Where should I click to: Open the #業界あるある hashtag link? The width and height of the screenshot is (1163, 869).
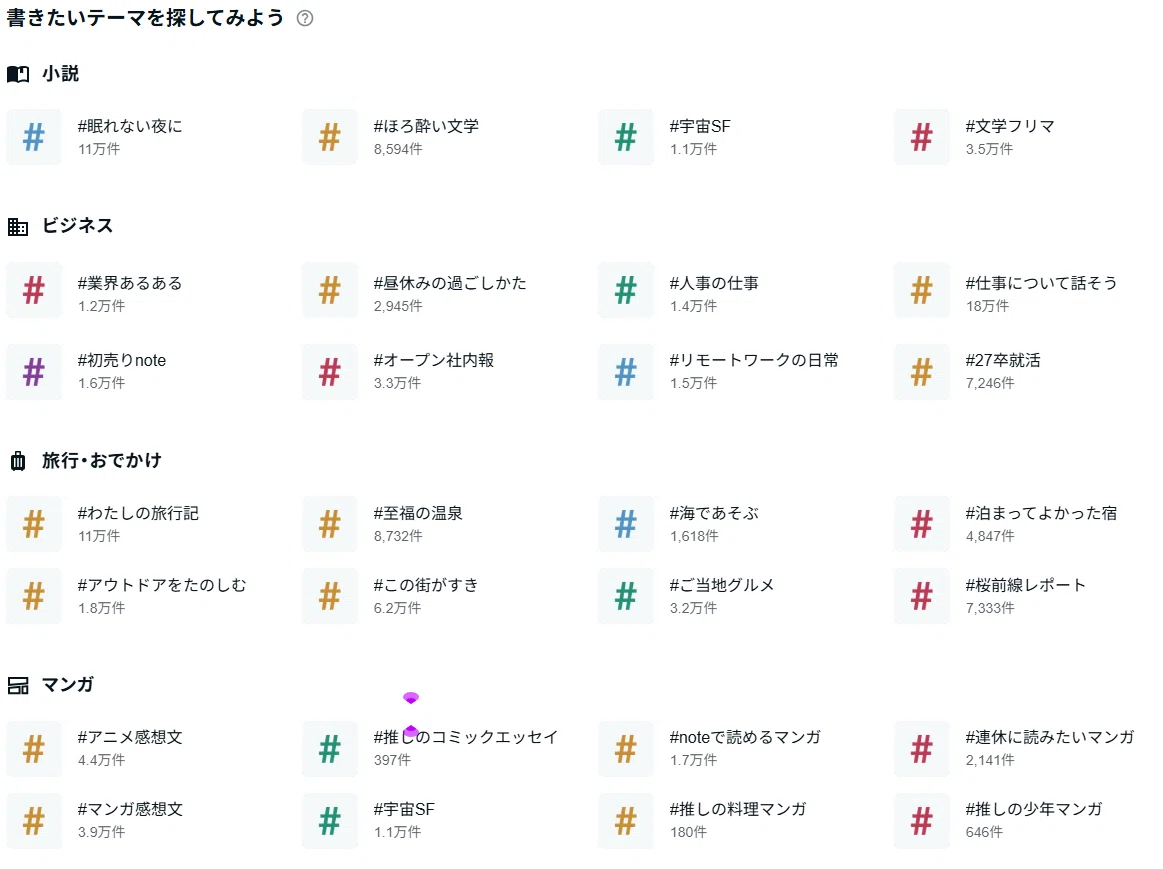click(x=130, y=283)
